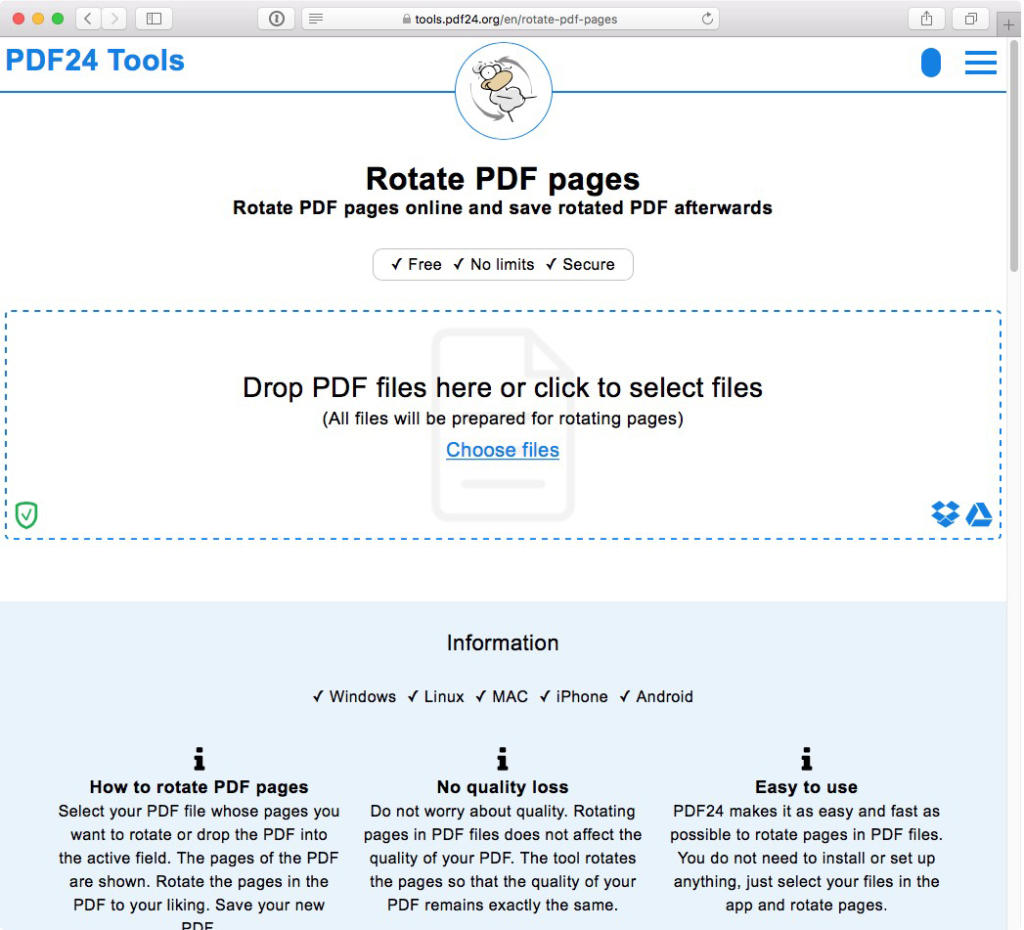Click the 'Information' section heading
Image resolution: width=1024 pixels, height=930 pixels.
(502, 643)
